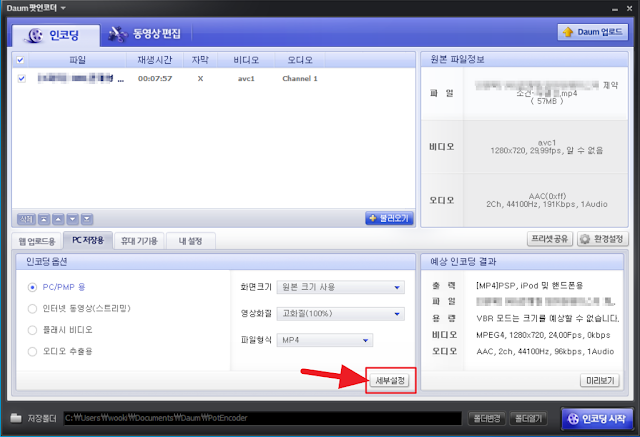The height and width of the screenshot is (437, 640).
Task: Click the 오디오 column header
Action: pos(300,60)
